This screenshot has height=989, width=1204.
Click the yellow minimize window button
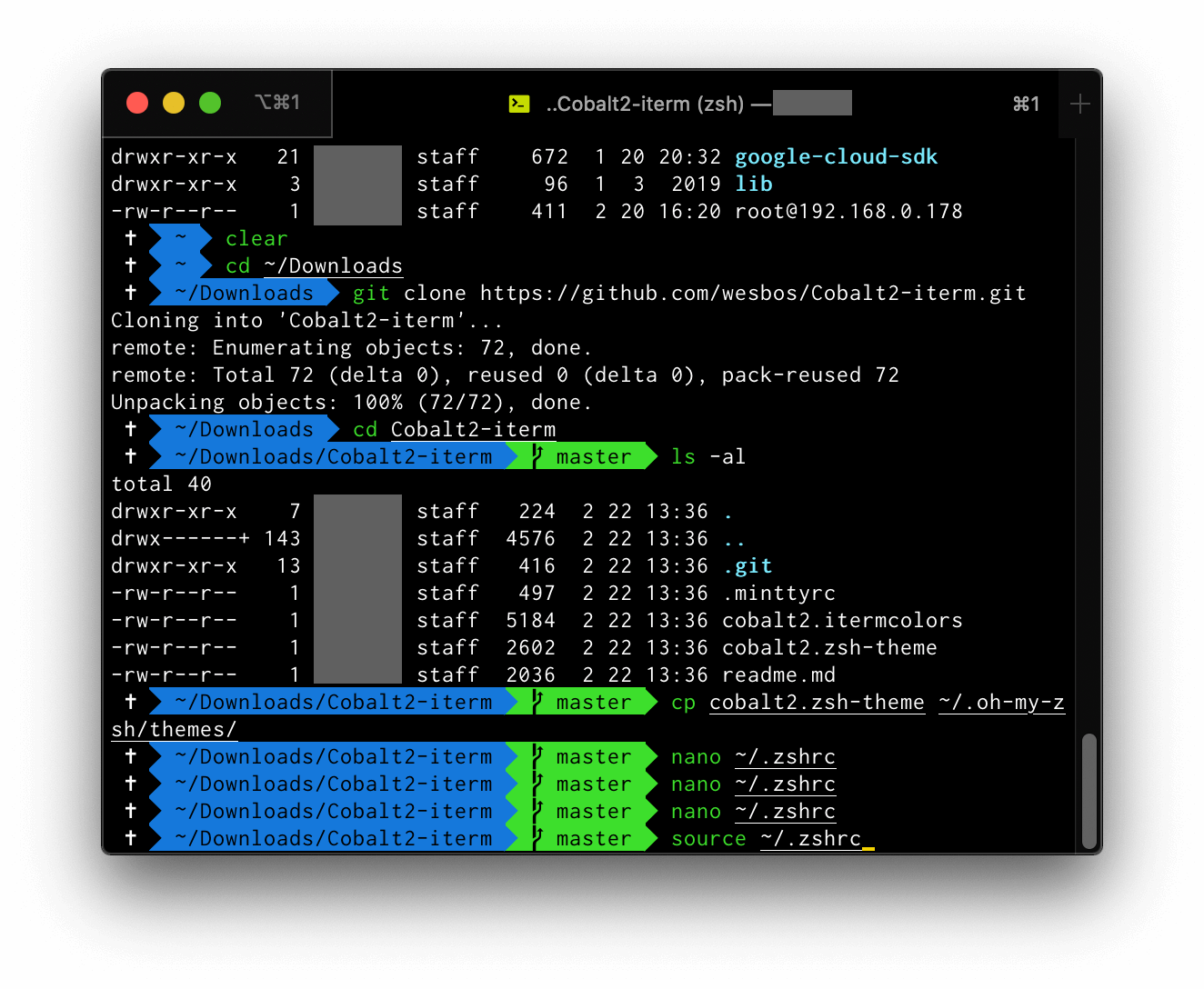174,103
